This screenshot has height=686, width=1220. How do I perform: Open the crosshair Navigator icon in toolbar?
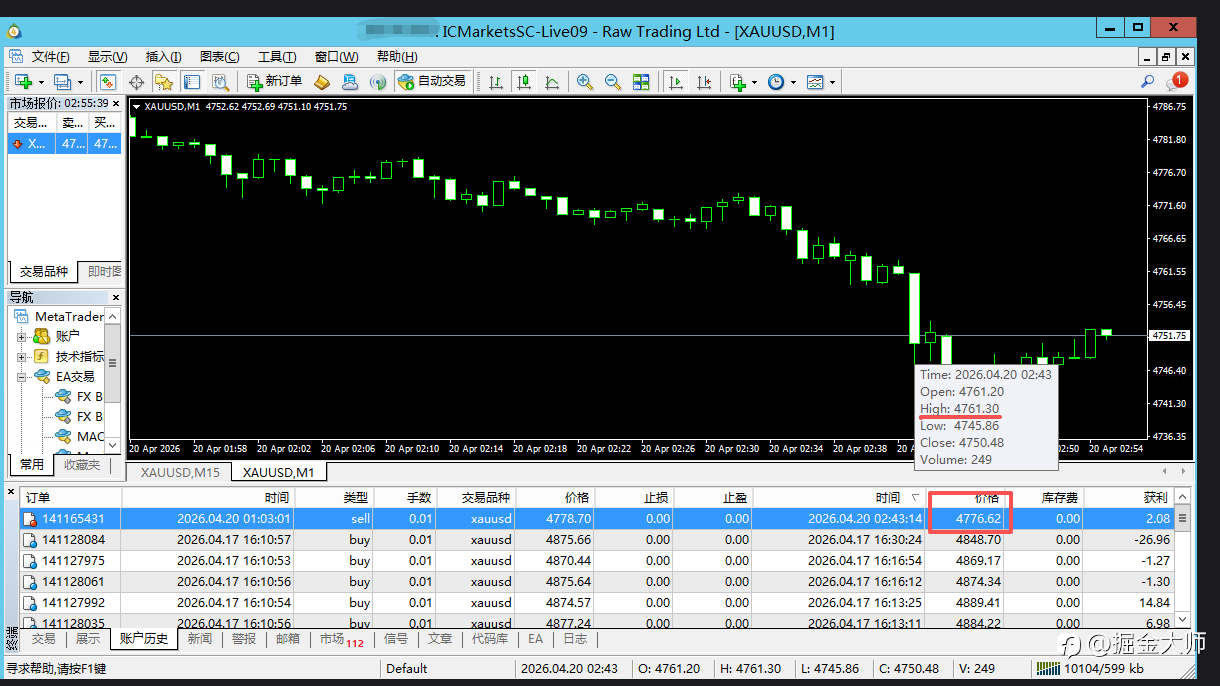click(136, 82)
